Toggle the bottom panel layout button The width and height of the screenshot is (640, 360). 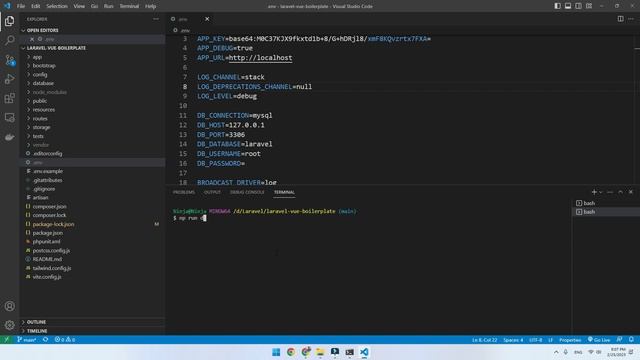coord(568,6)
